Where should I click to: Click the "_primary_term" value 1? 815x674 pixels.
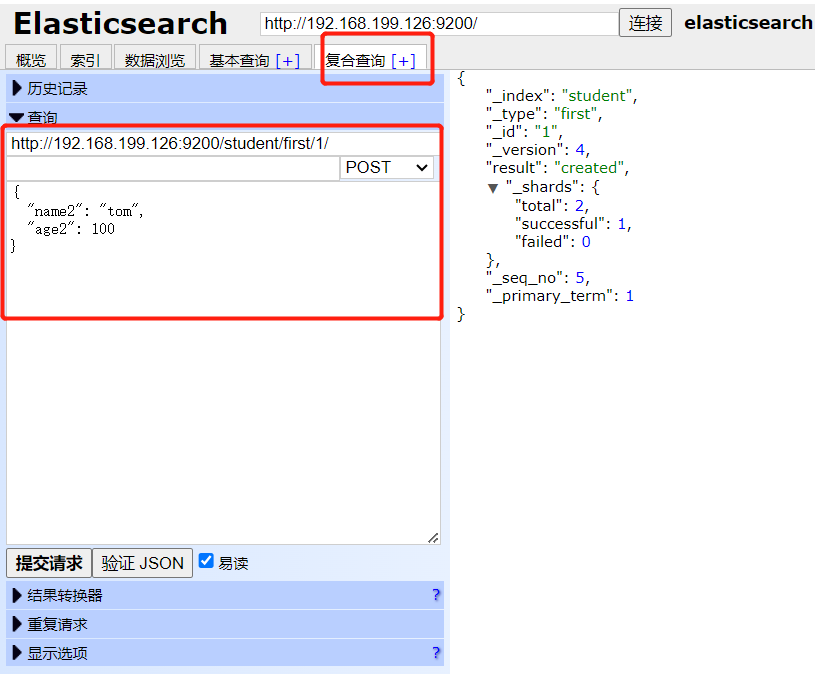(x=629, y=296)
